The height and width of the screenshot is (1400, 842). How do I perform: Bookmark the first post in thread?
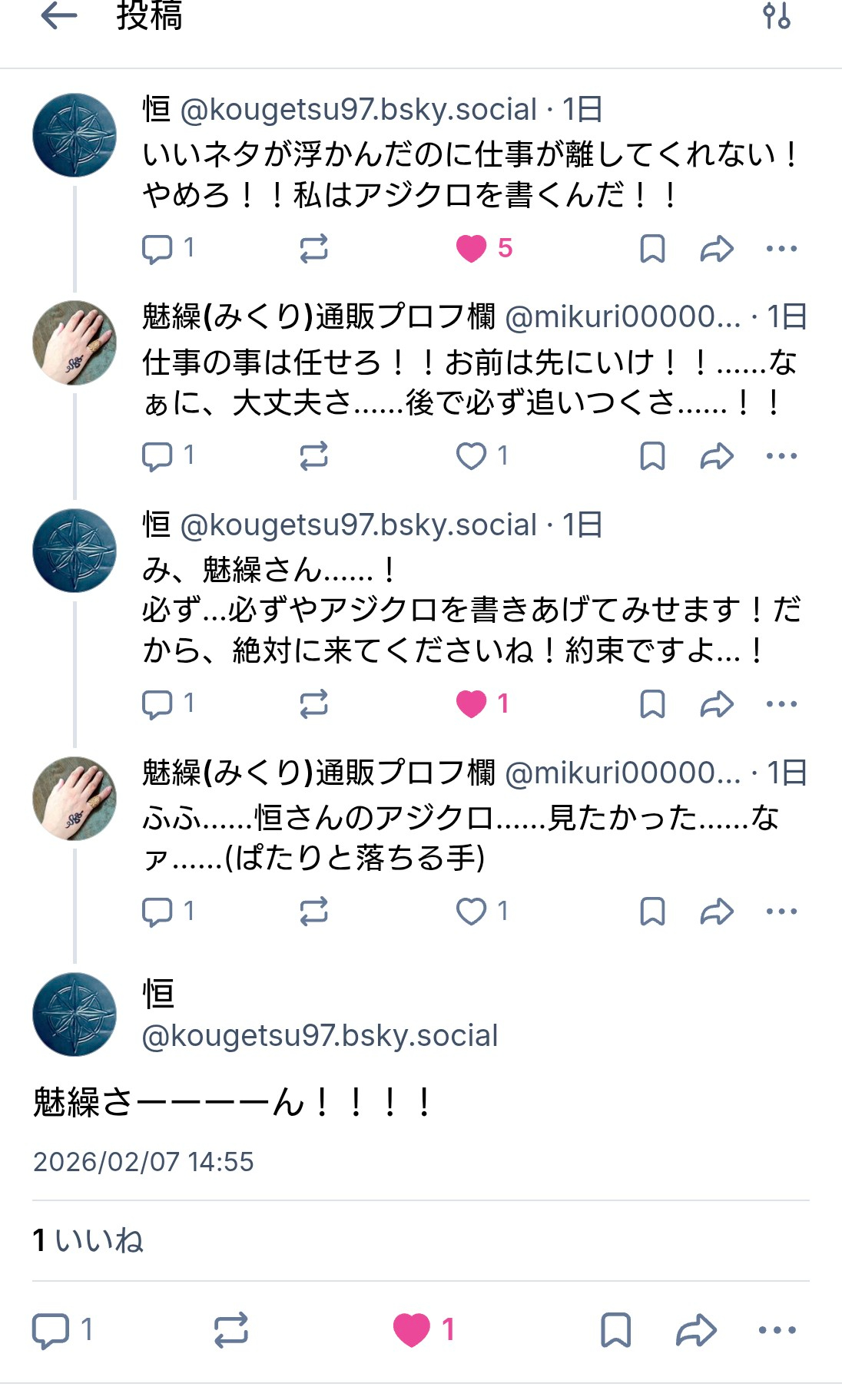click(652, 249)
